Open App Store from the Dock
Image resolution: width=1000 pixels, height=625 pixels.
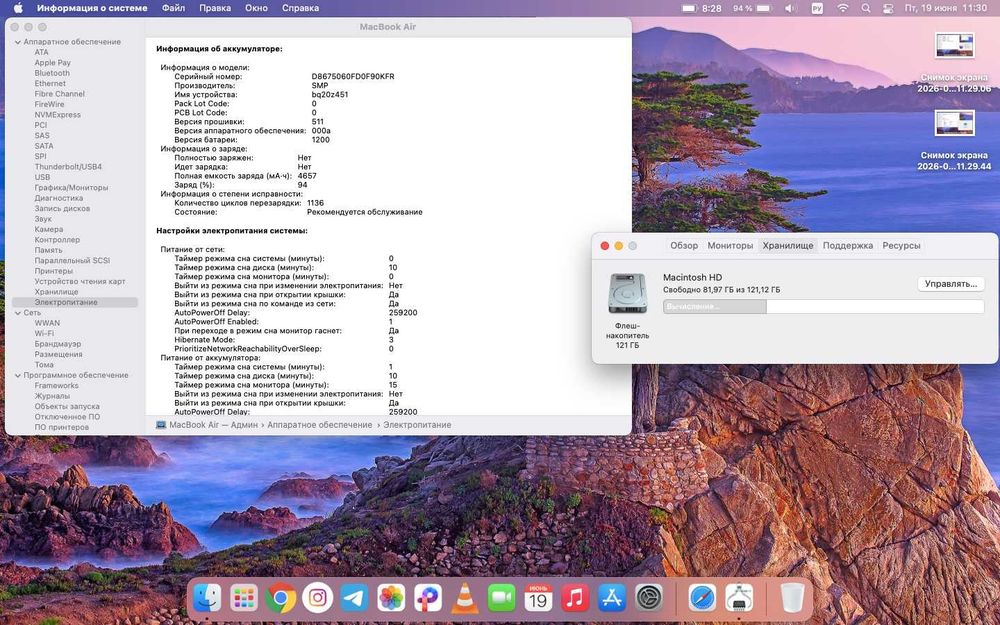[612, 598]
